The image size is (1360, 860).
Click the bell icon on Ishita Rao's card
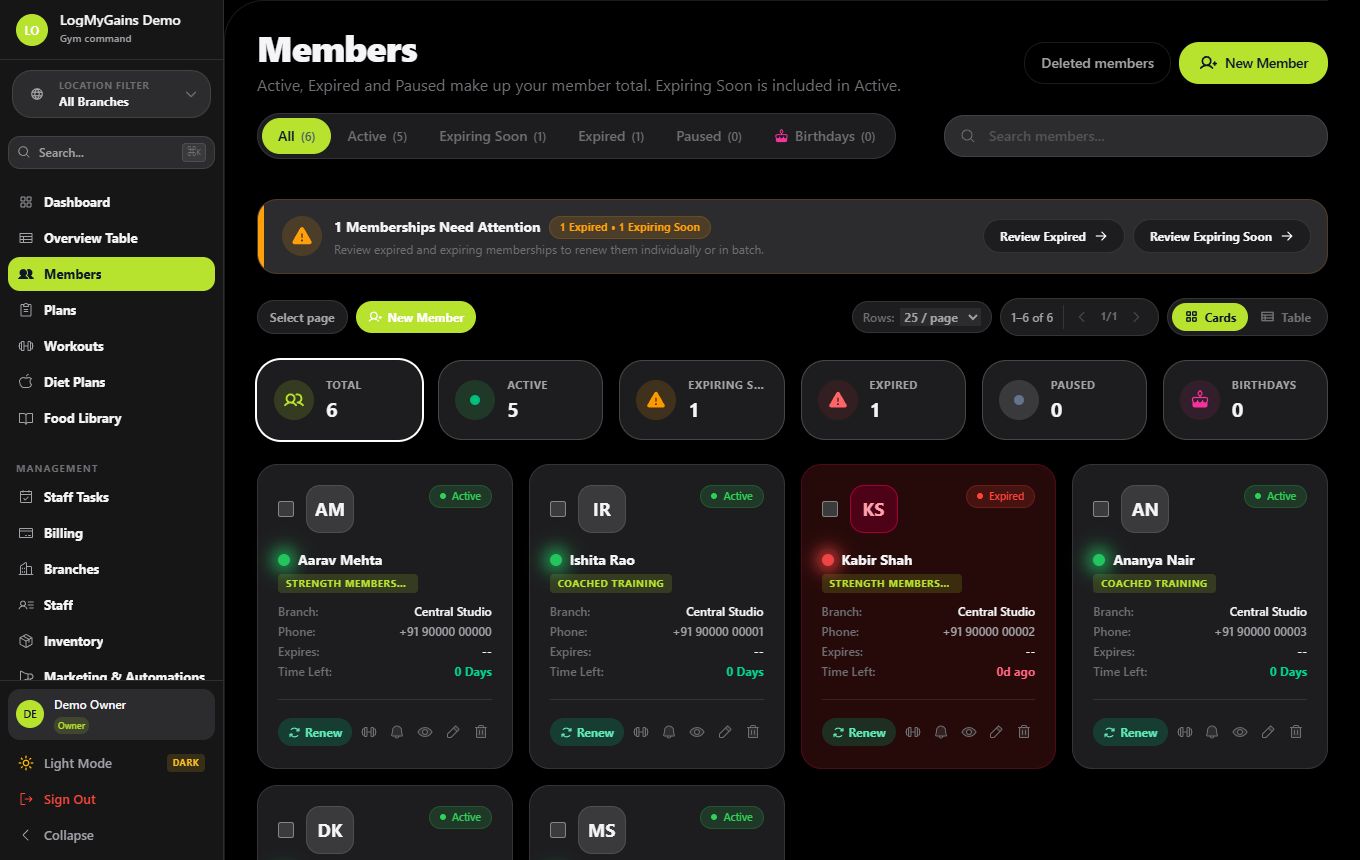[669, 732]
